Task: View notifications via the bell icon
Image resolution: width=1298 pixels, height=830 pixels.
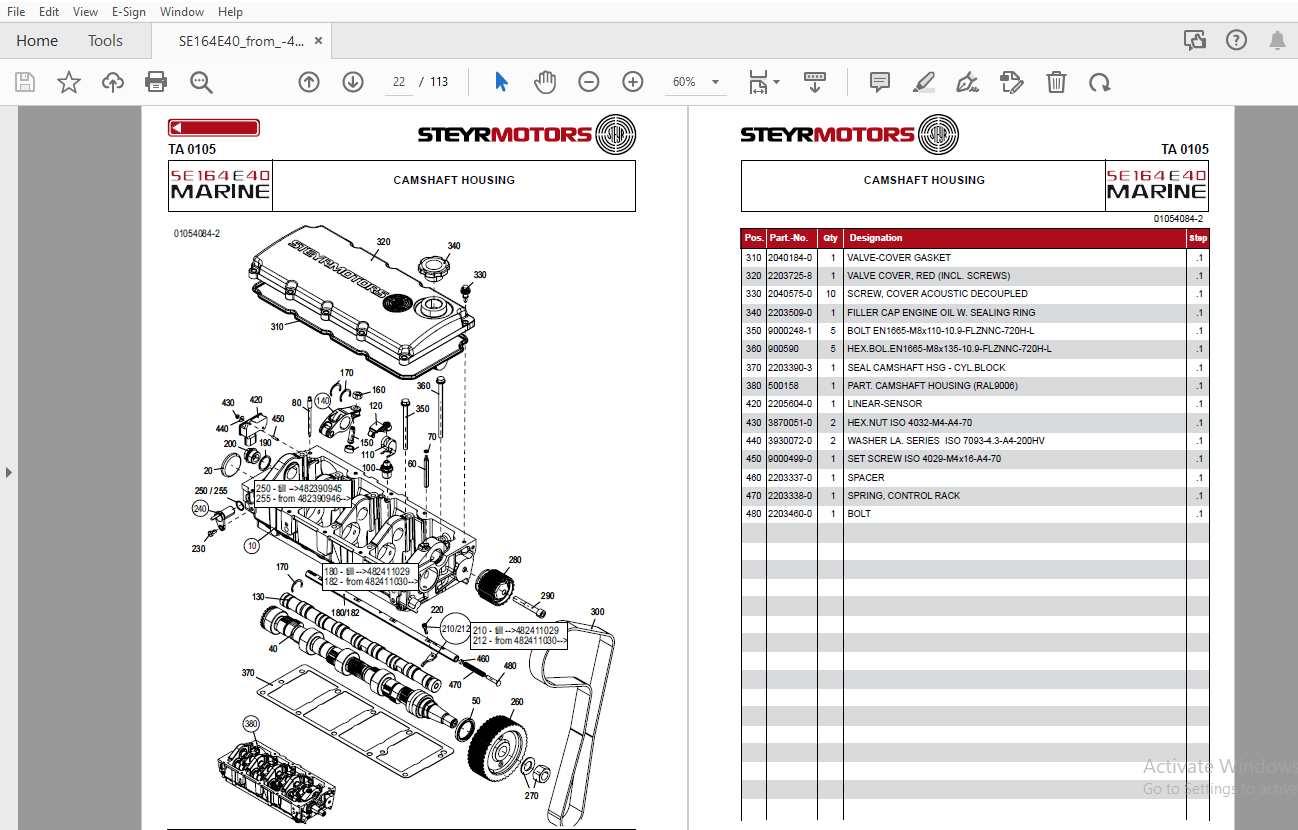Action: pyautogui.click(x=1278, y=40)
